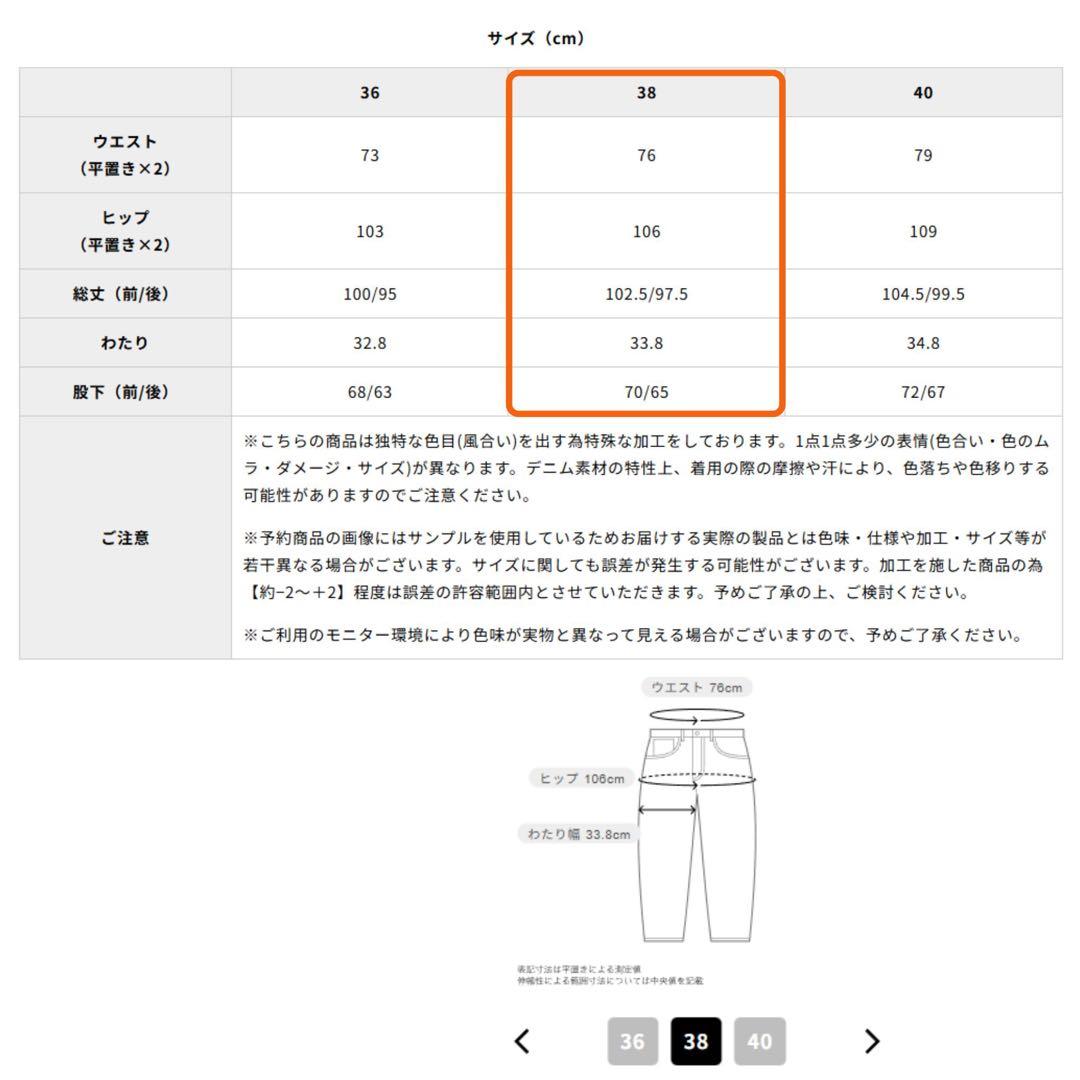Click the 40 column header in table
The image size is (1080, 1080).
pyautogui.click(x=923, y=93)
